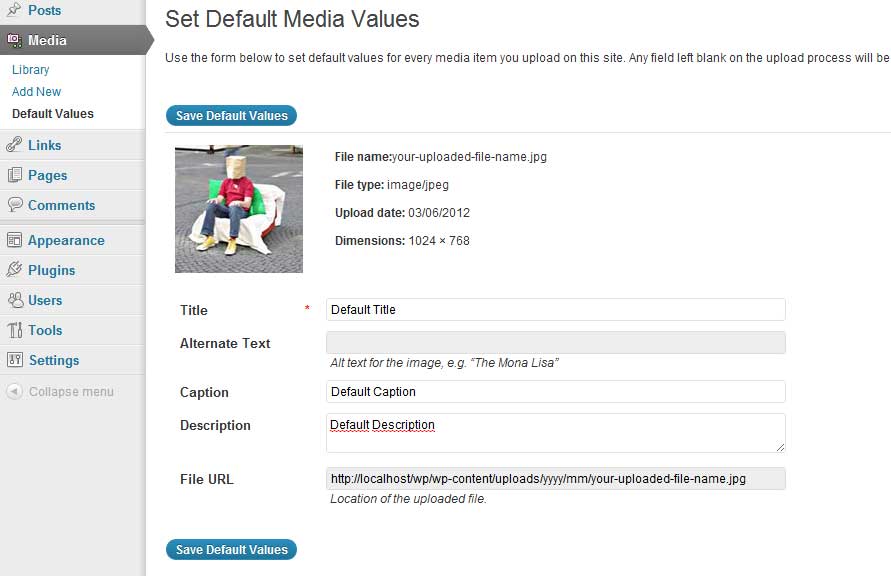Click the Media camera icon

(14, 40)
